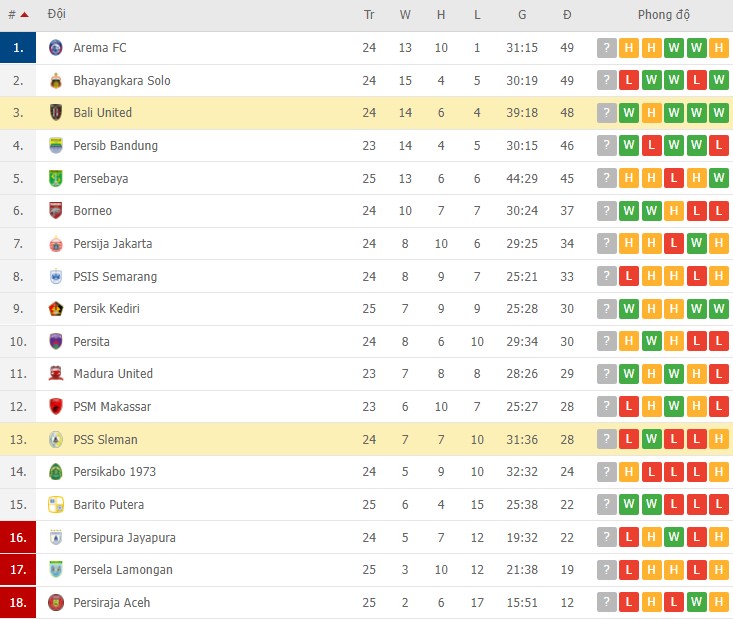Open the Bhayangkara Solo team link

(122, 81)
